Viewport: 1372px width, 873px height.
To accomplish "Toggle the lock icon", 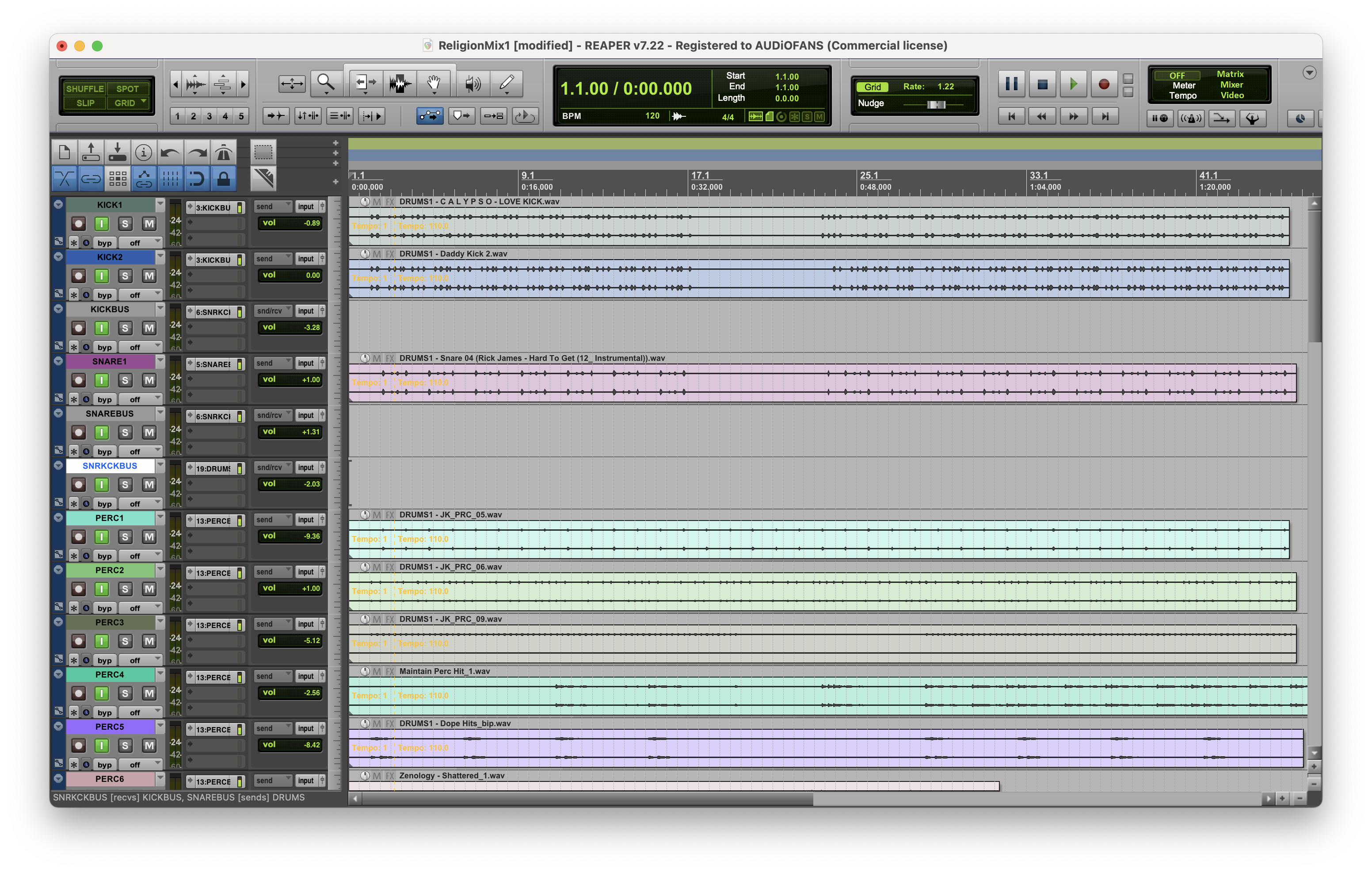I will 224,179.
